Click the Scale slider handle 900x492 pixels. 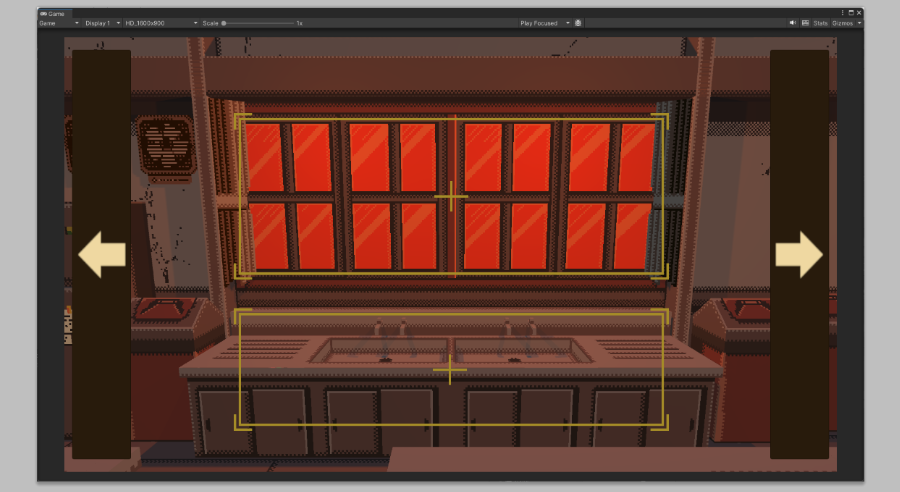[224, 22]
